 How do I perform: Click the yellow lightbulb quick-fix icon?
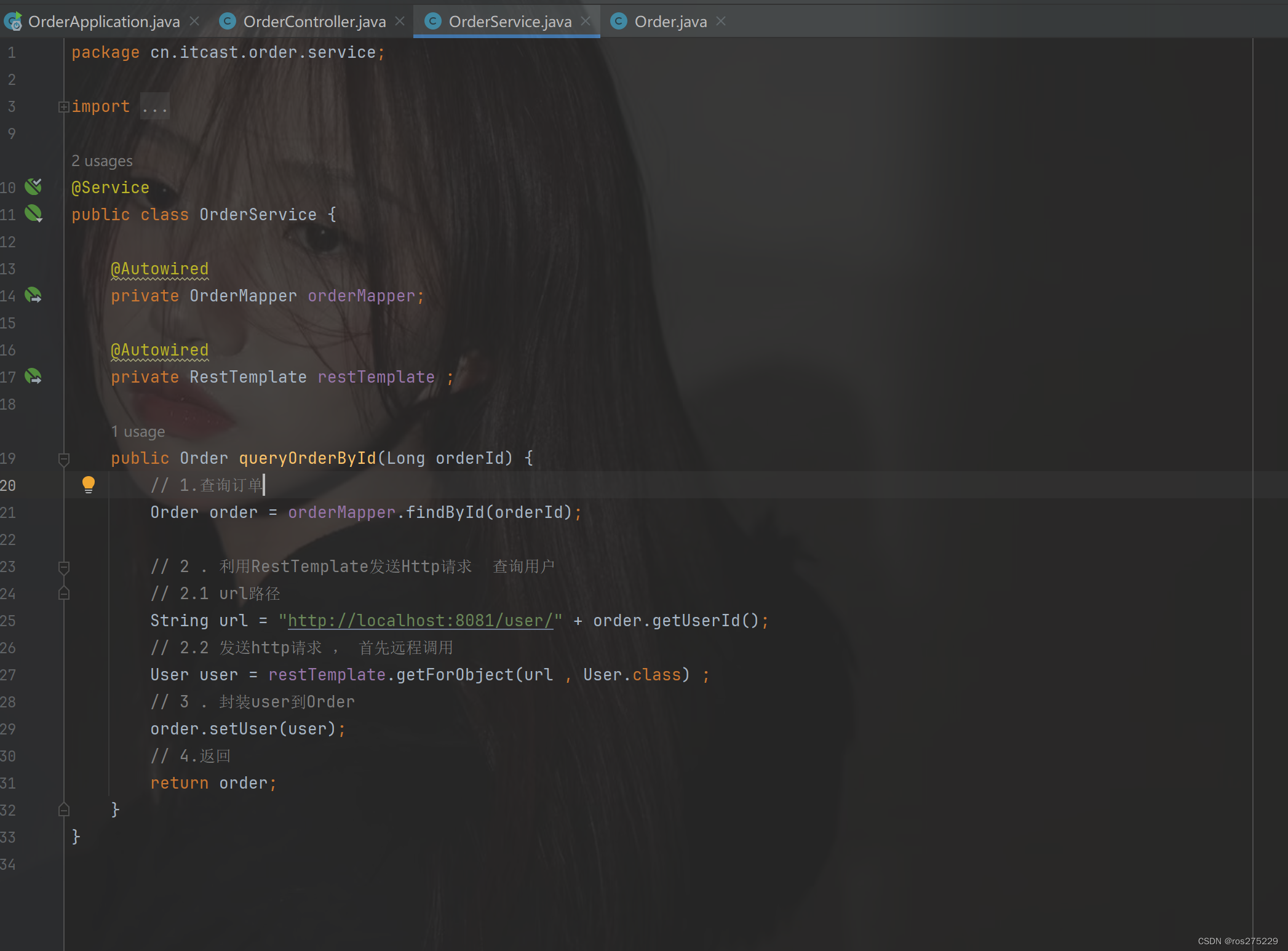coord(89,485)
